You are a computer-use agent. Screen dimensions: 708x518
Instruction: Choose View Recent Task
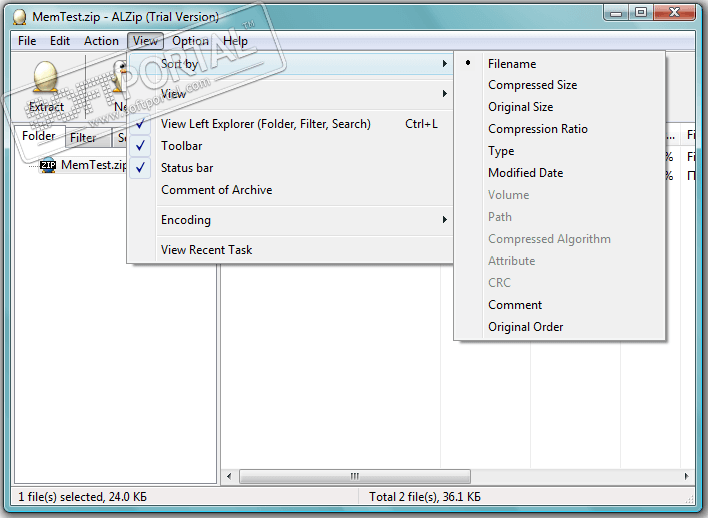coord(292,250)
